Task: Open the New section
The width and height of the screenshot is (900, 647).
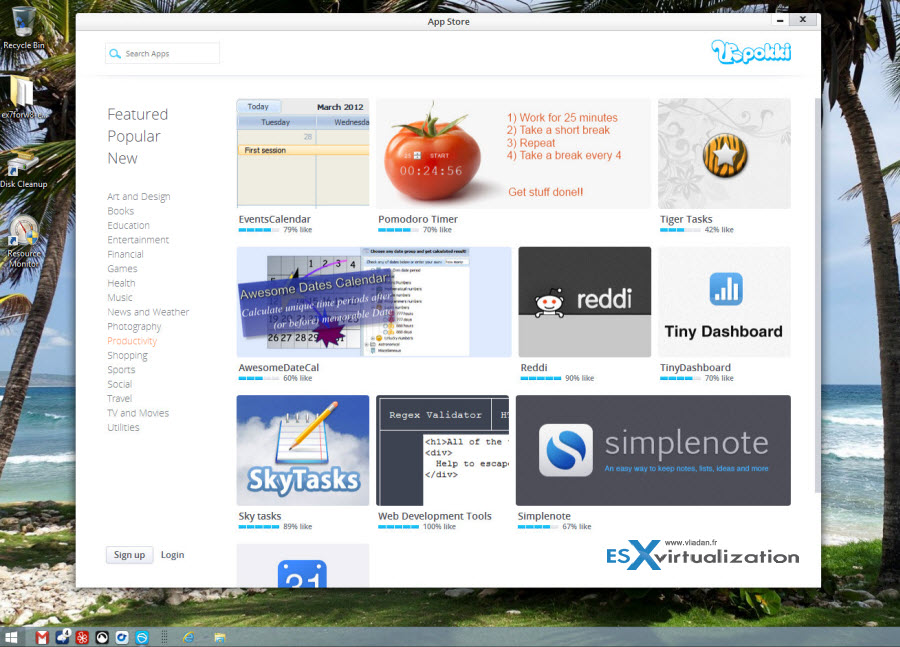Action: pos(122,158)
